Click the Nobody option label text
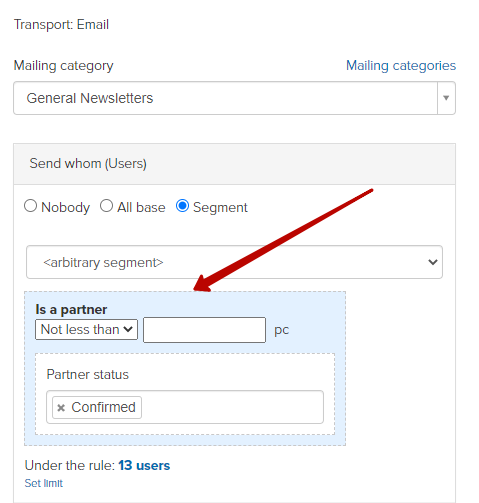Viewport: 479px width, 503px height. (65, 207)
